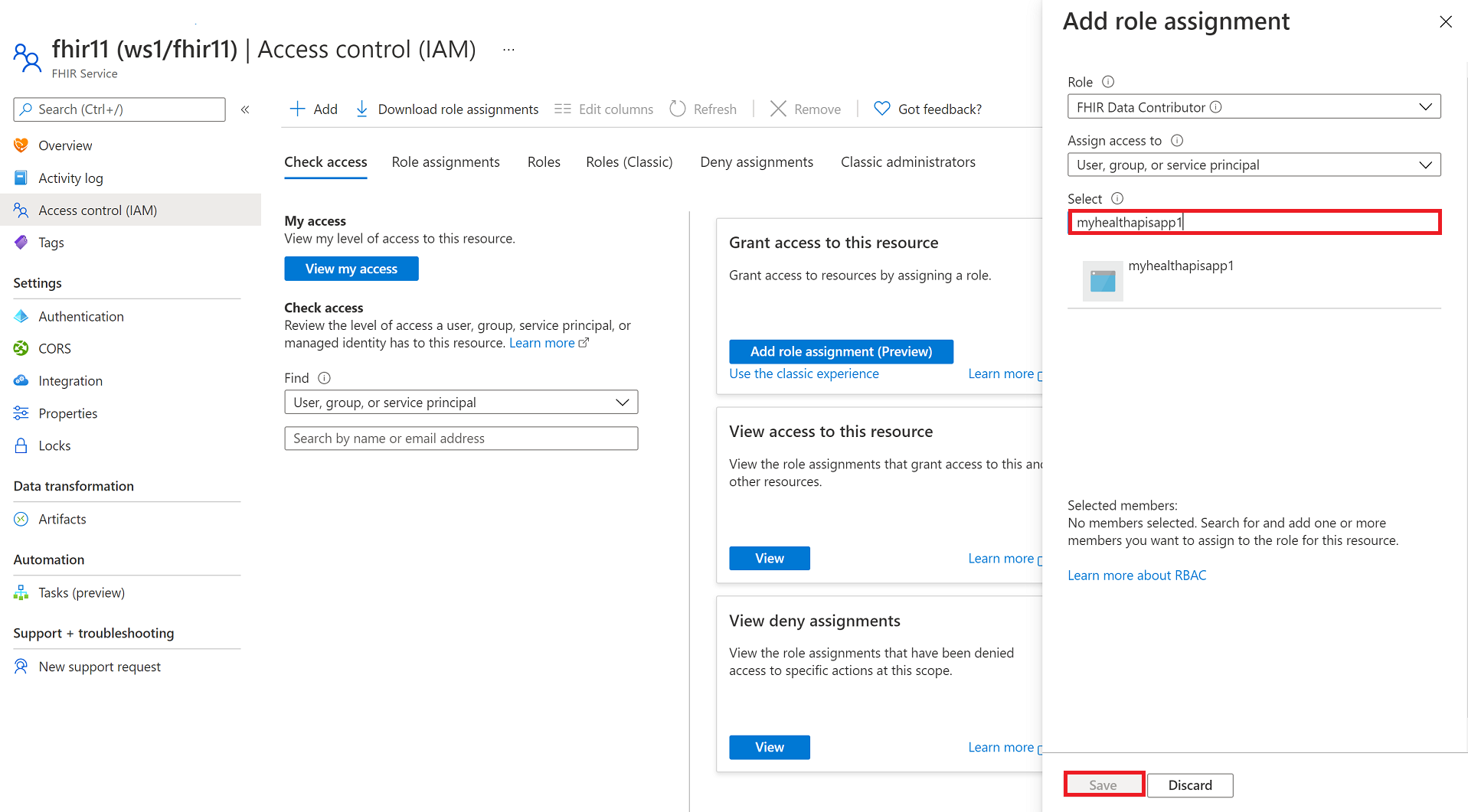The height and width of the screenshot is (812, 1468).
Task: Click the Overview heart icon
Action: 21,145
